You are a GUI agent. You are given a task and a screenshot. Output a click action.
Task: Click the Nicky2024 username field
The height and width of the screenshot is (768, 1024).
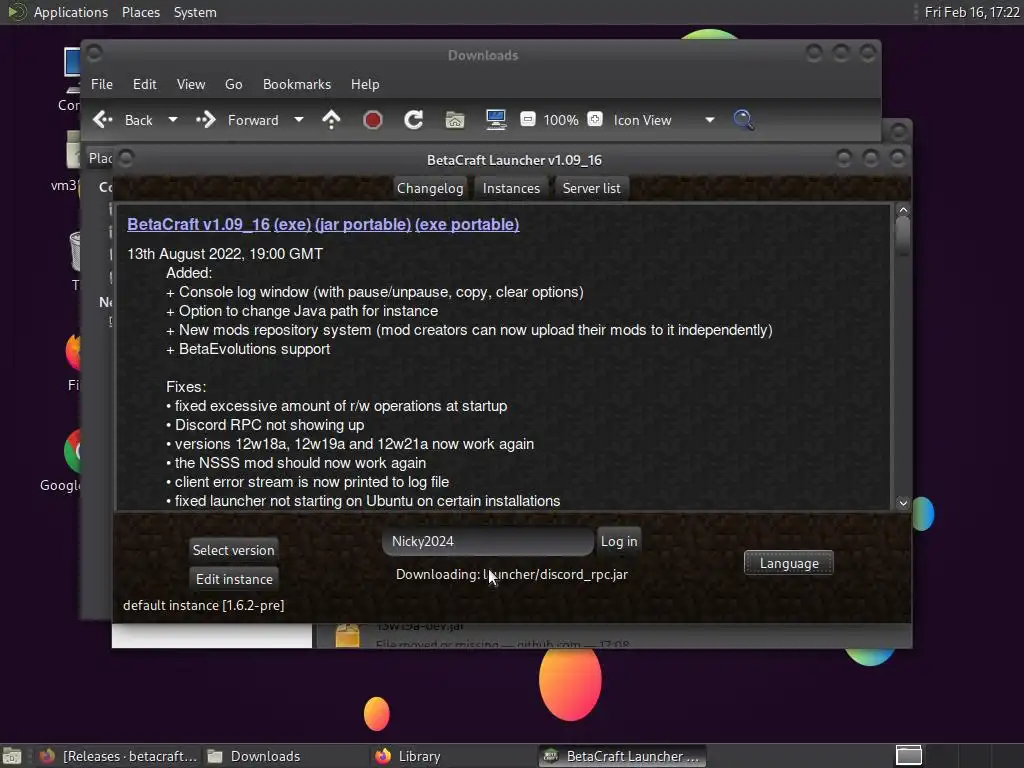(x=488, y=541)
